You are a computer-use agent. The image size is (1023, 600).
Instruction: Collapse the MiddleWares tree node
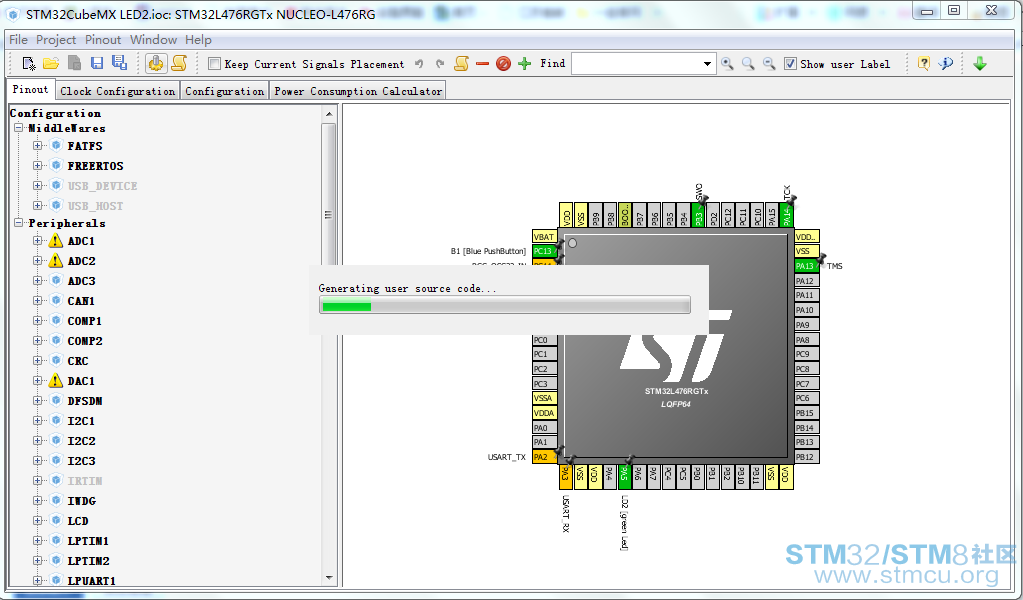(19, 128)
